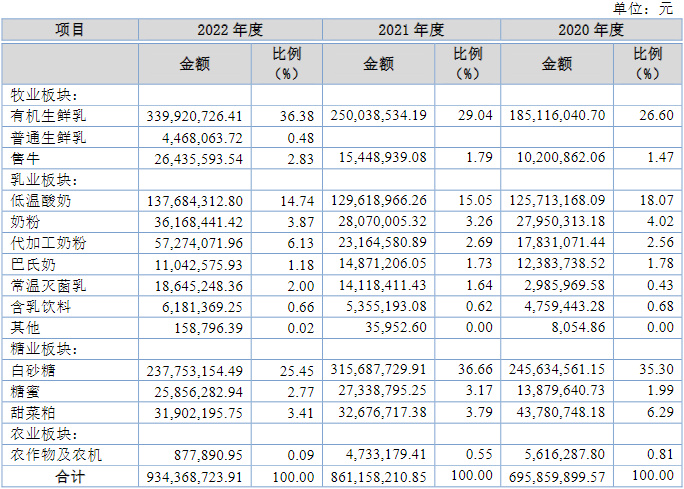Click the 其他 row label

[x=25, y=327]
